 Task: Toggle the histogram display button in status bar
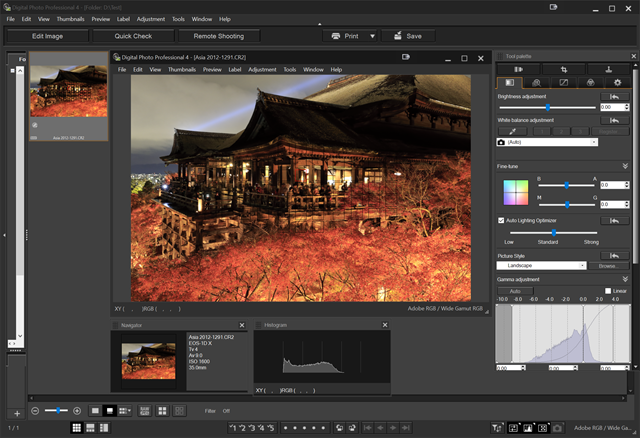click(x=529, y=427)
